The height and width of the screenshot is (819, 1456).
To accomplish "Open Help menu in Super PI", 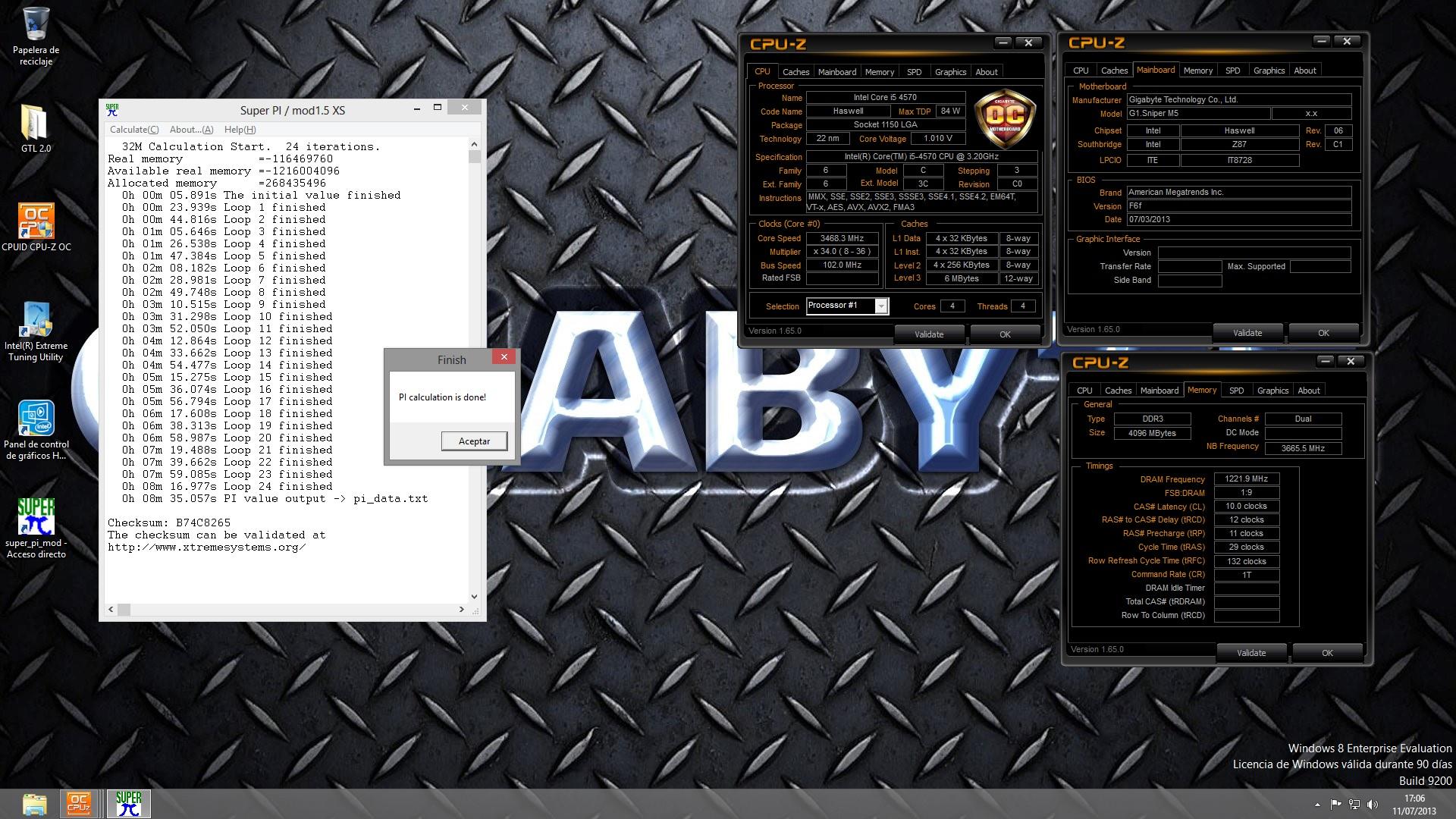I will tap(240, 130).
